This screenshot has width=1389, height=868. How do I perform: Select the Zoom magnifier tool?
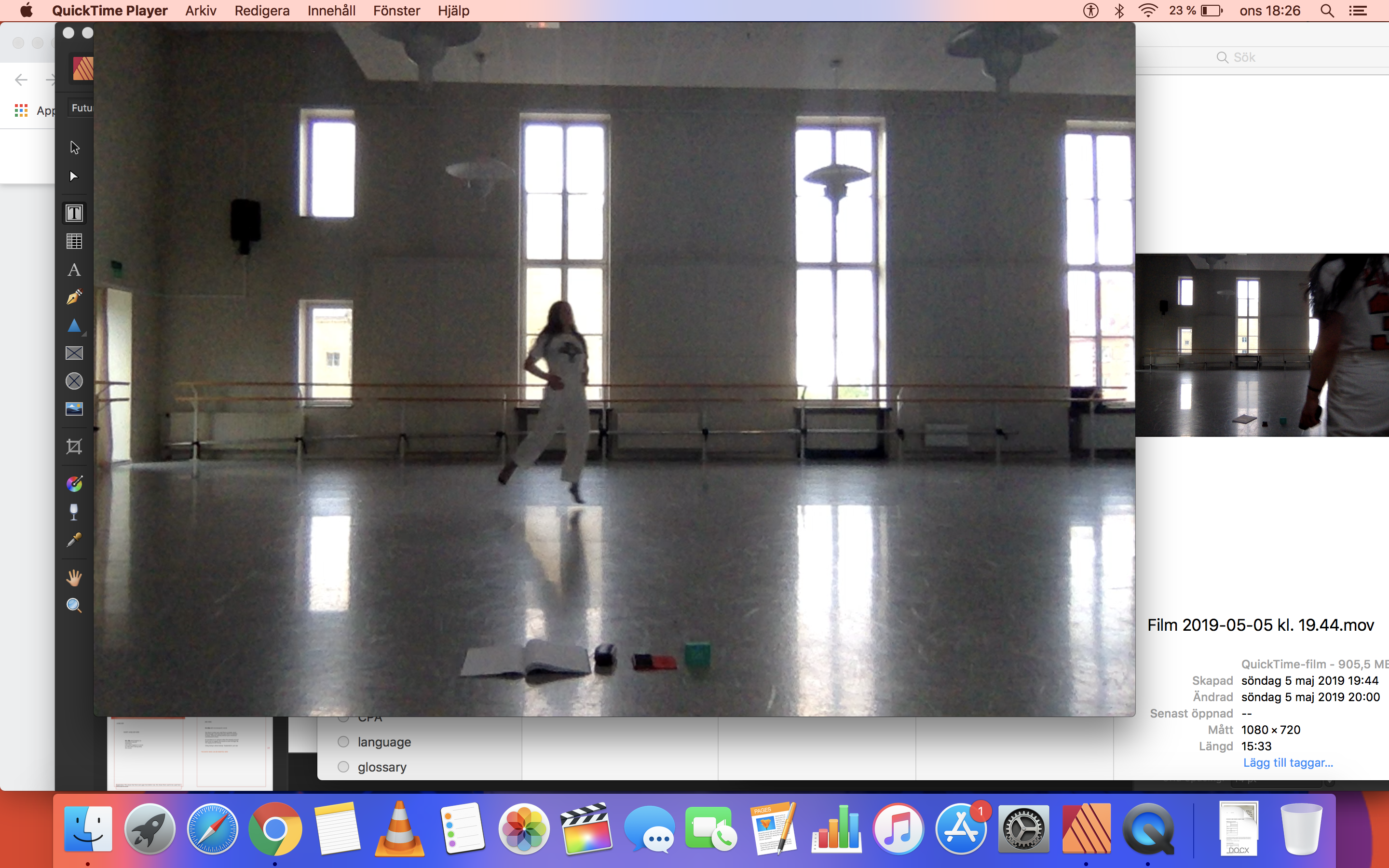[x=74, y=606]
